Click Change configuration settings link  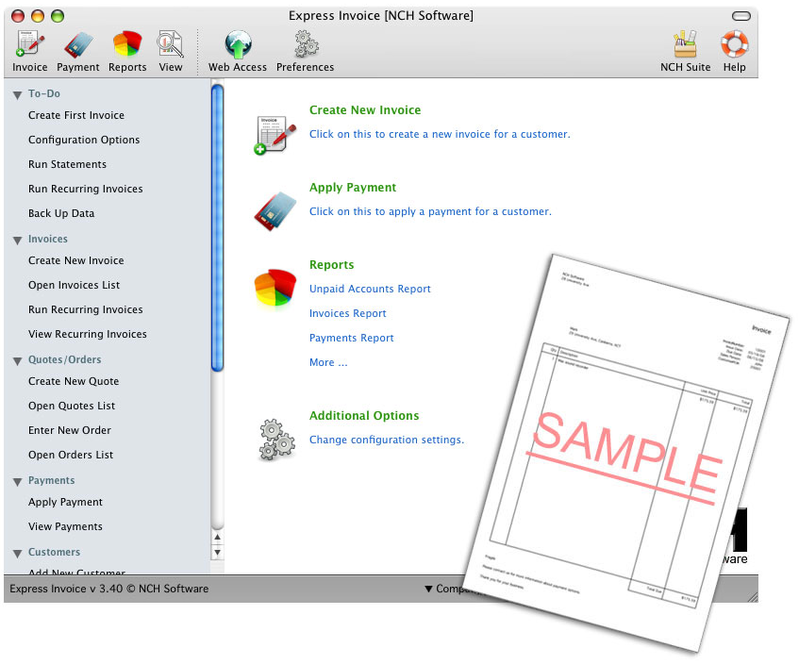[x=386, y=440]
